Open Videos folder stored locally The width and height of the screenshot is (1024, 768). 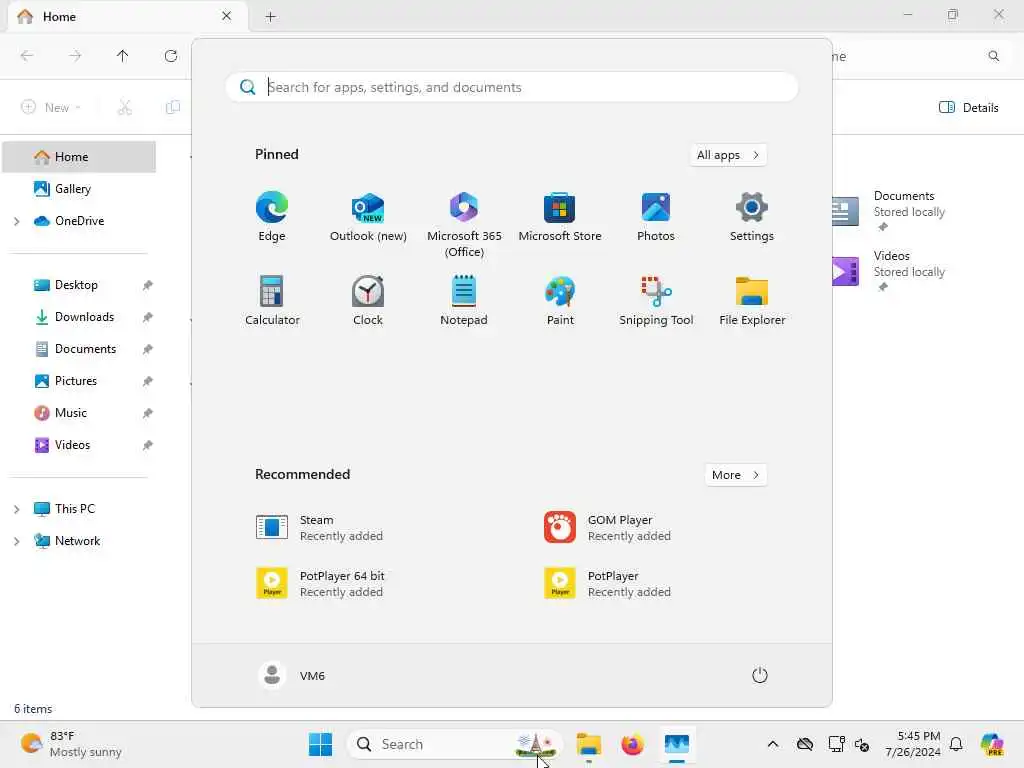point(888,270)
